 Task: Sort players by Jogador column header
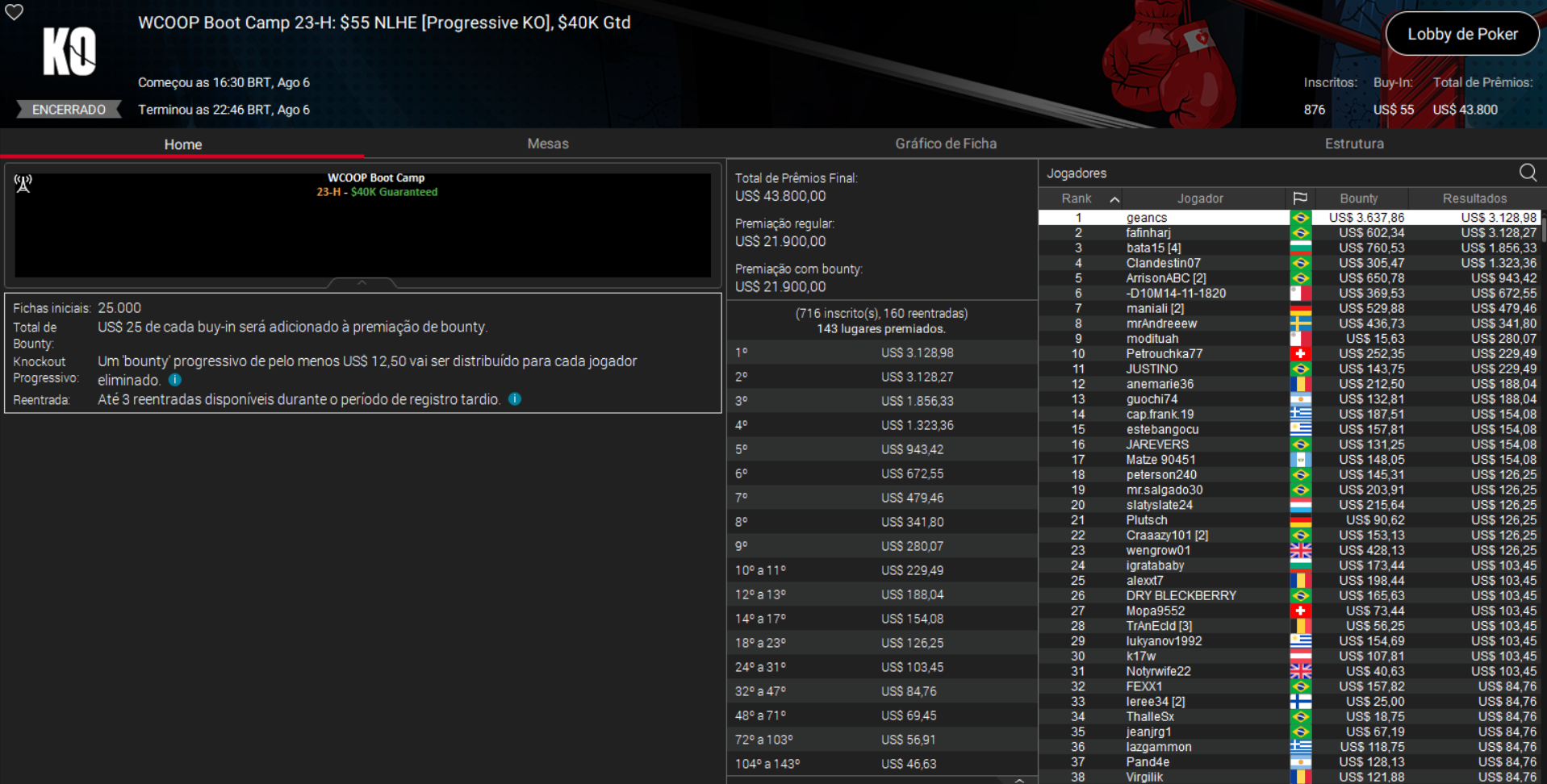pos(1200,198)
